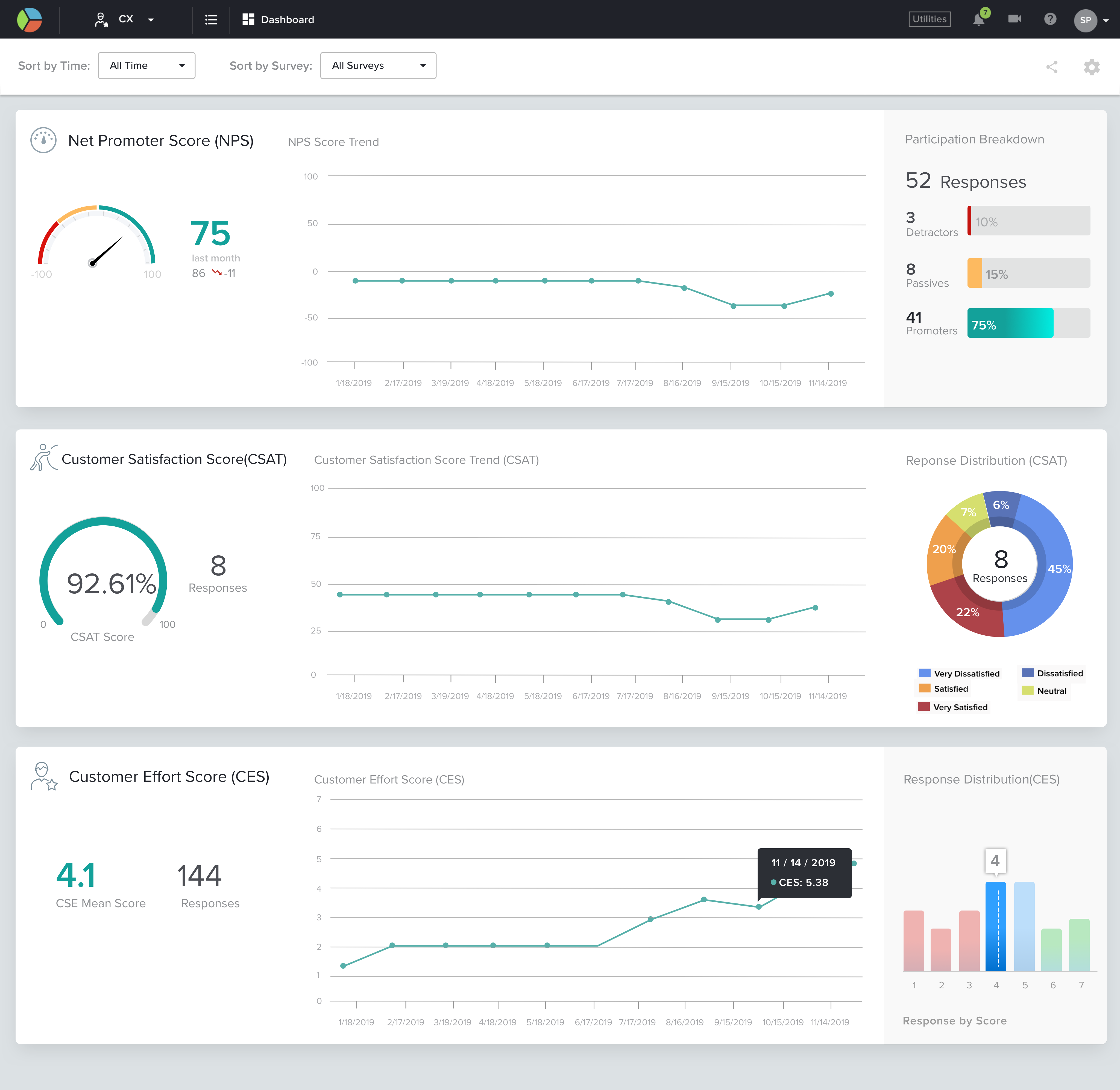Open the All Surveys dropdown
The image size is (1120, 1090).
[378, 65]
